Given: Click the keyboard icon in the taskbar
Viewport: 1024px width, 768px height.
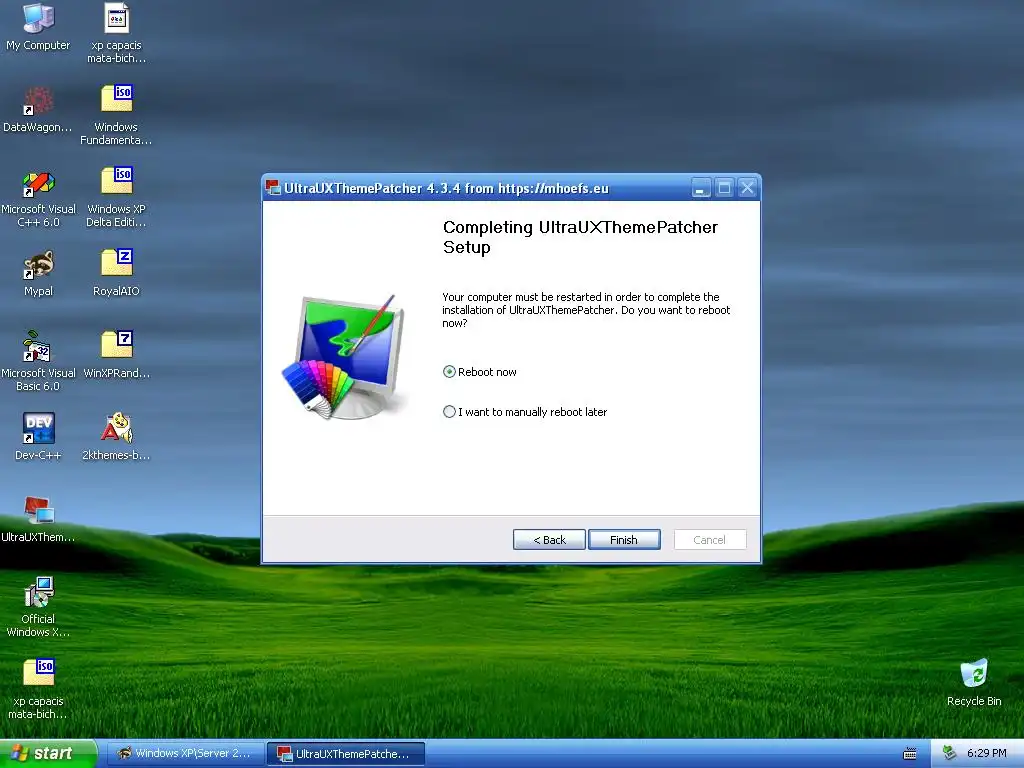Looking at the screenshot, I should coord(910,754).
